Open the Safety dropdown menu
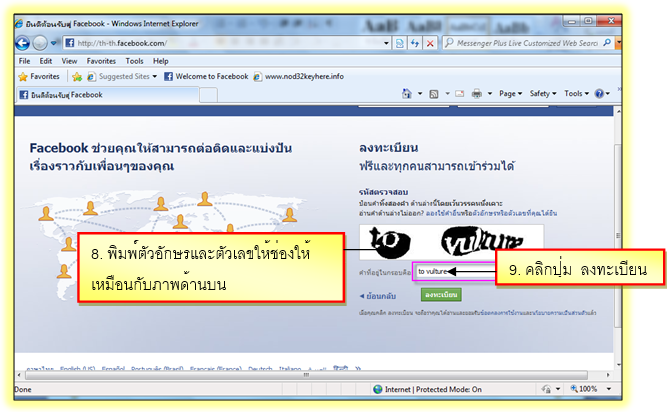Image resolution: width=672 pixels, height=413 pixels. point(543,93)
